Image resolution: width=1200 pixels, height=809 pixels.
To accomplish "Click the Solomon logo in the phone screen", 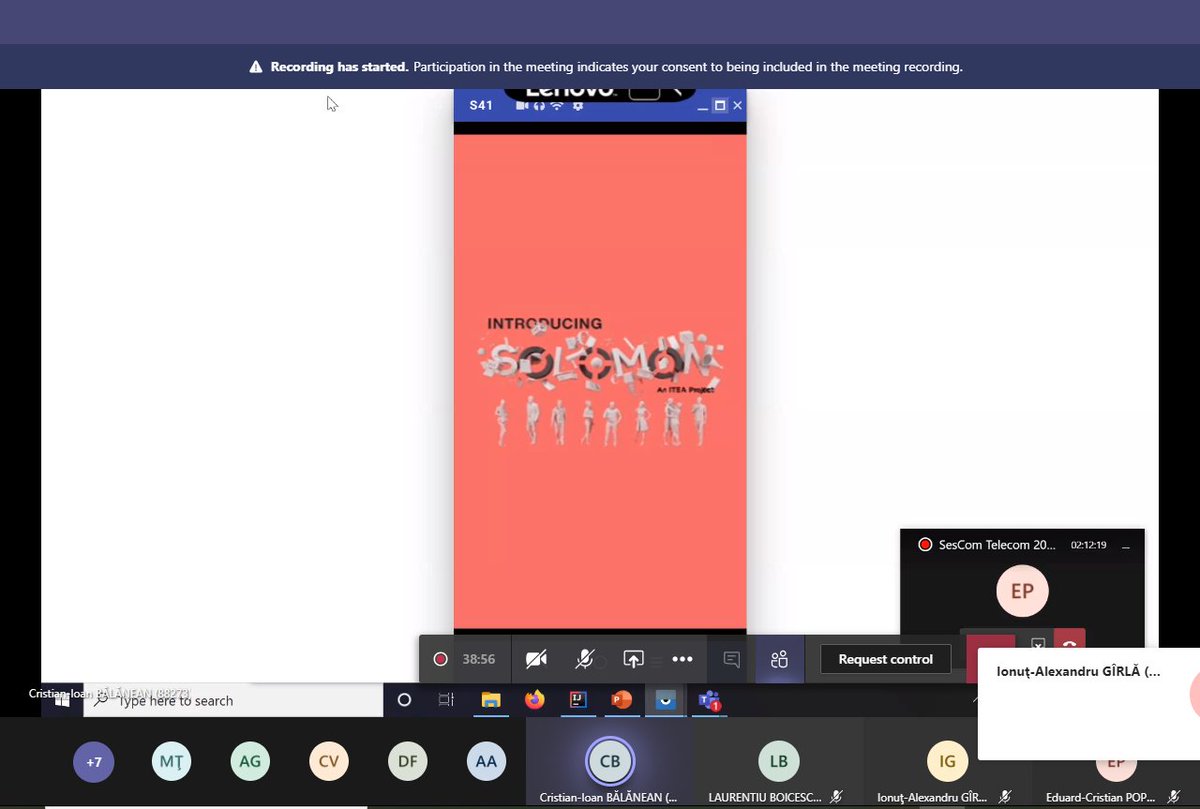I will coord(600,362).
